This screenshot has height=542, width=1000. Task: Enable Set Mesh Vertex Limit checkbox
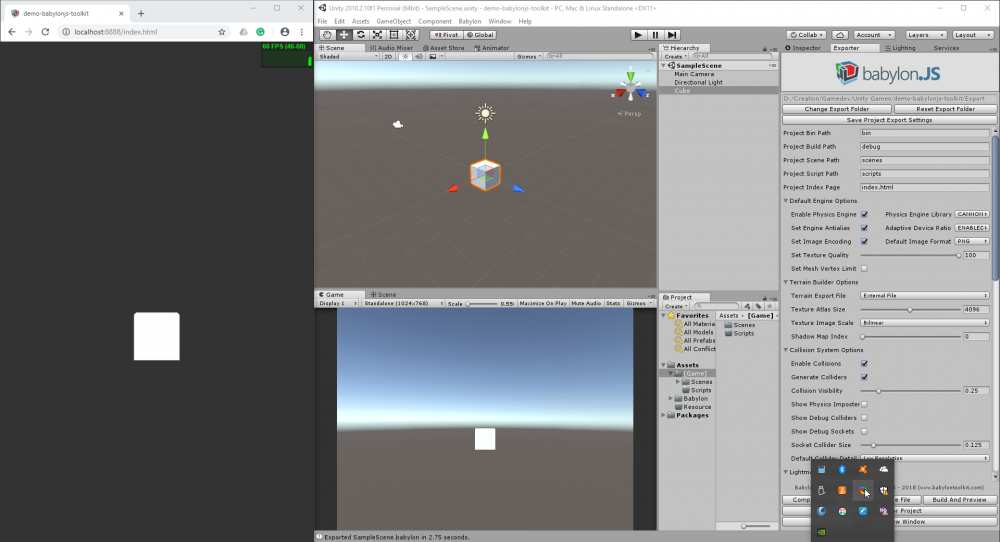click(864, 268)
